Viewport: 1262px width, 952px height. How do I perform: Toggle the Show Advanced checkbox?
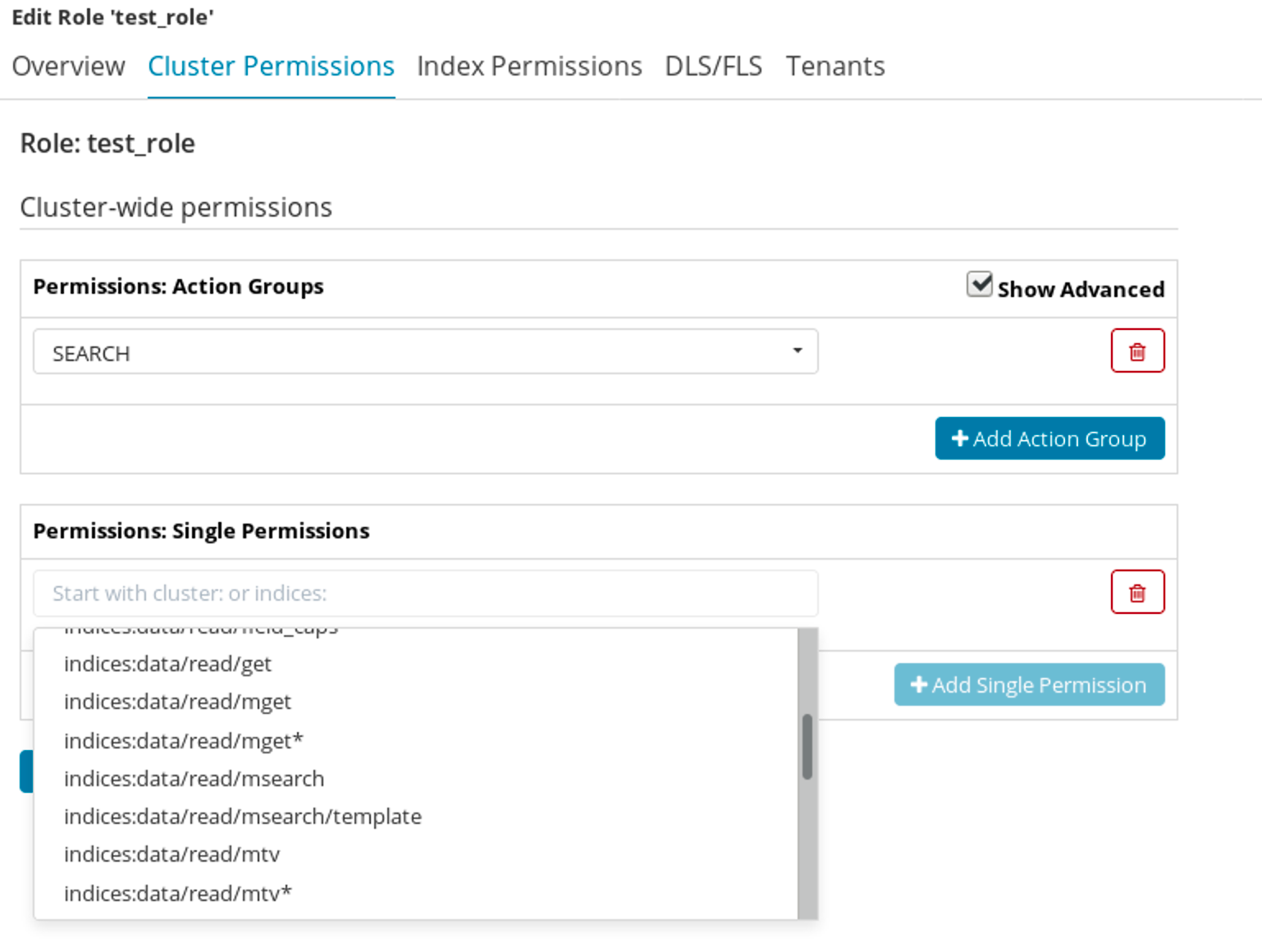979,284
